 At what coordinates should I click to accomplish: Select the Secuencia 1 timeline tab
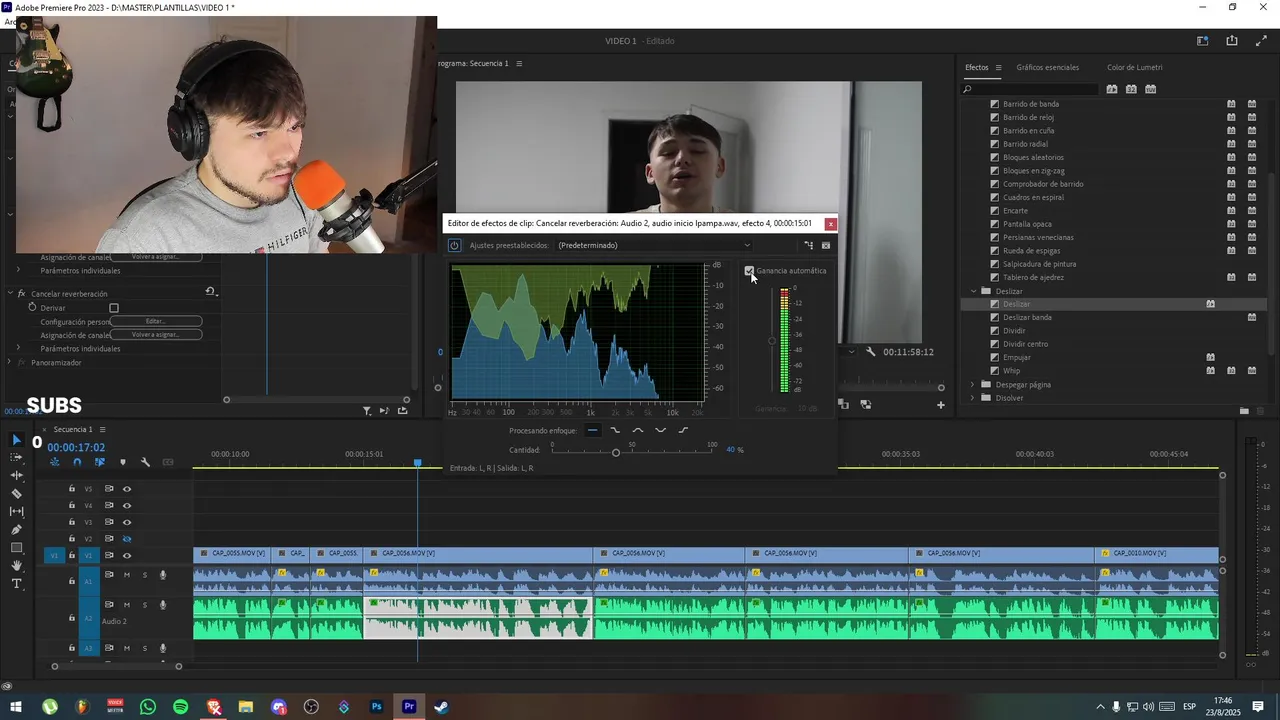pos(73,430)
